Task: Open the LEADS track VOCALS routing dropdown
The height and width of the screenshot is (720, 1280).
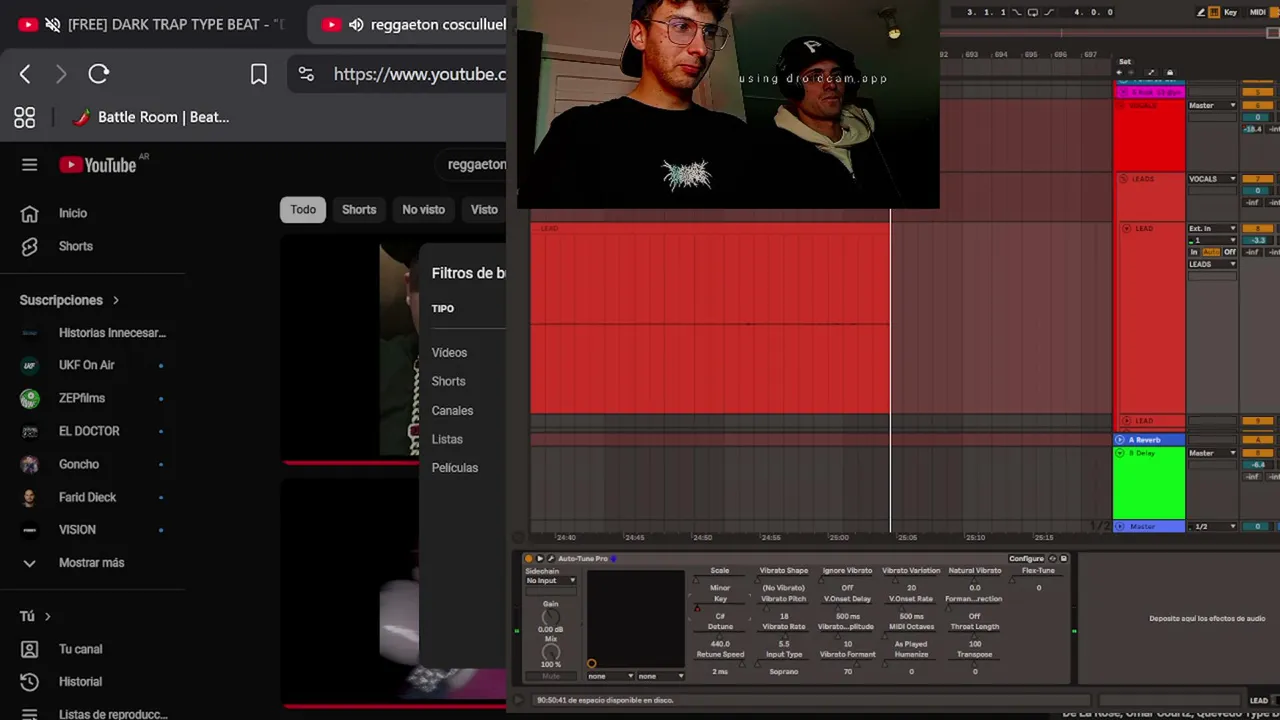Action: [1212, 179]
